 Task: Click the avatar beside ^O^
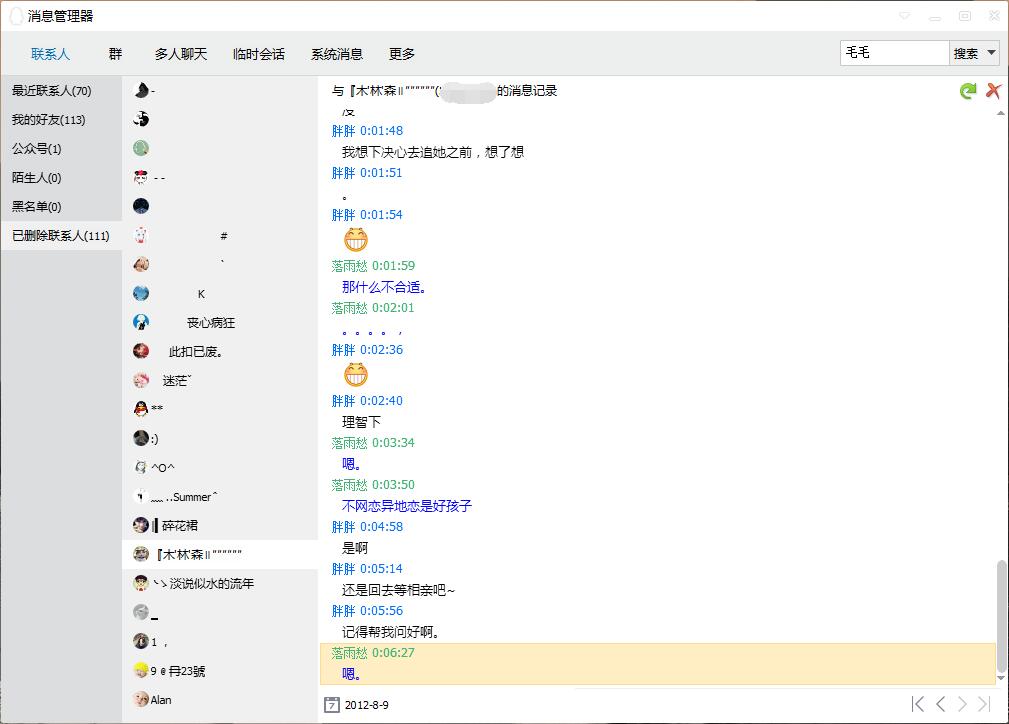(141, 467)
